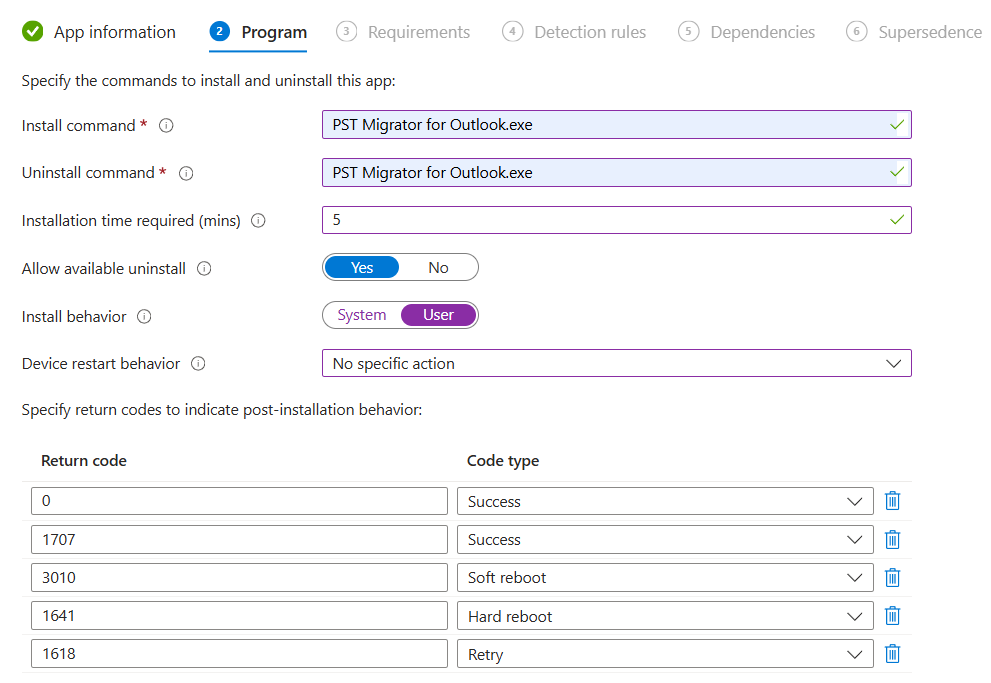Open Hard reboot code type dropdown

[665, 615]
